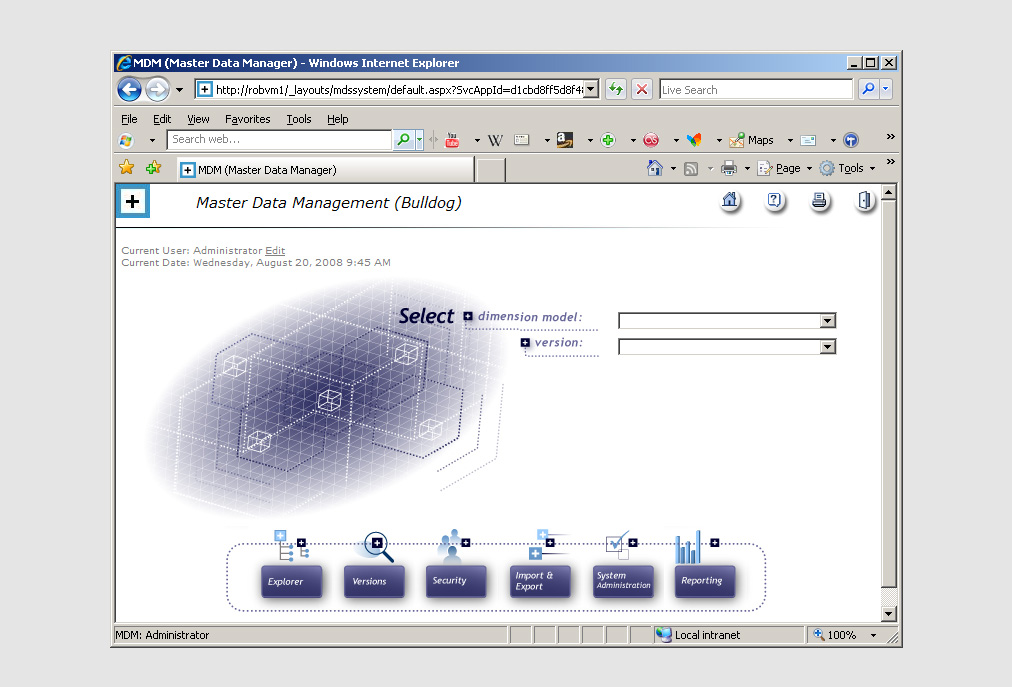Image resolution: width=1012 pixels, height=687 pixels.
Task: Click the MDM help icon
Action: [x=774, y=201]
